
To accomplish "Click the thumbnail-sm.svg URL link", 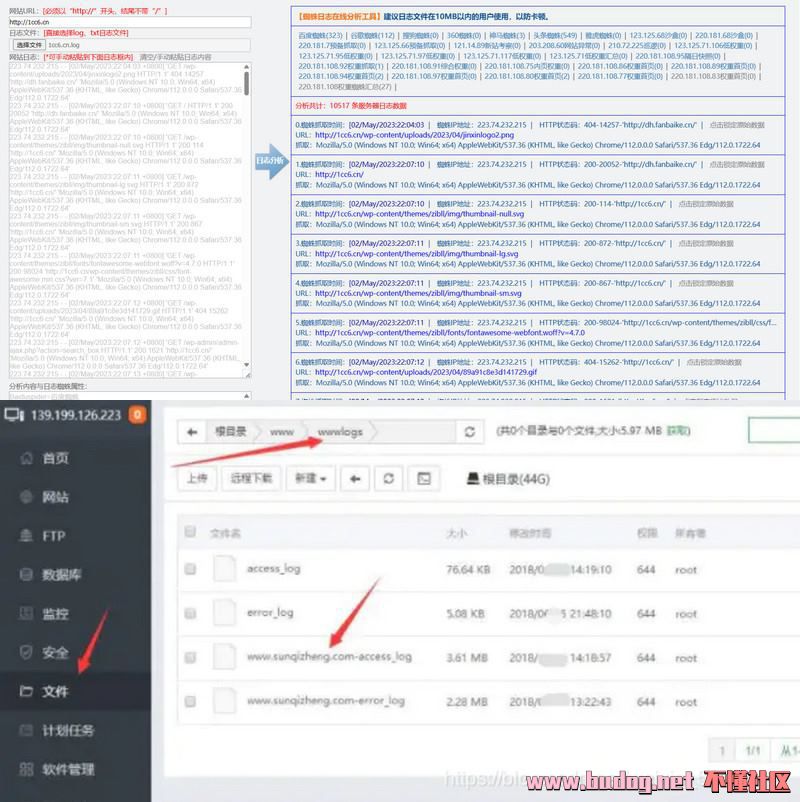I will click(x=418, y=293).
